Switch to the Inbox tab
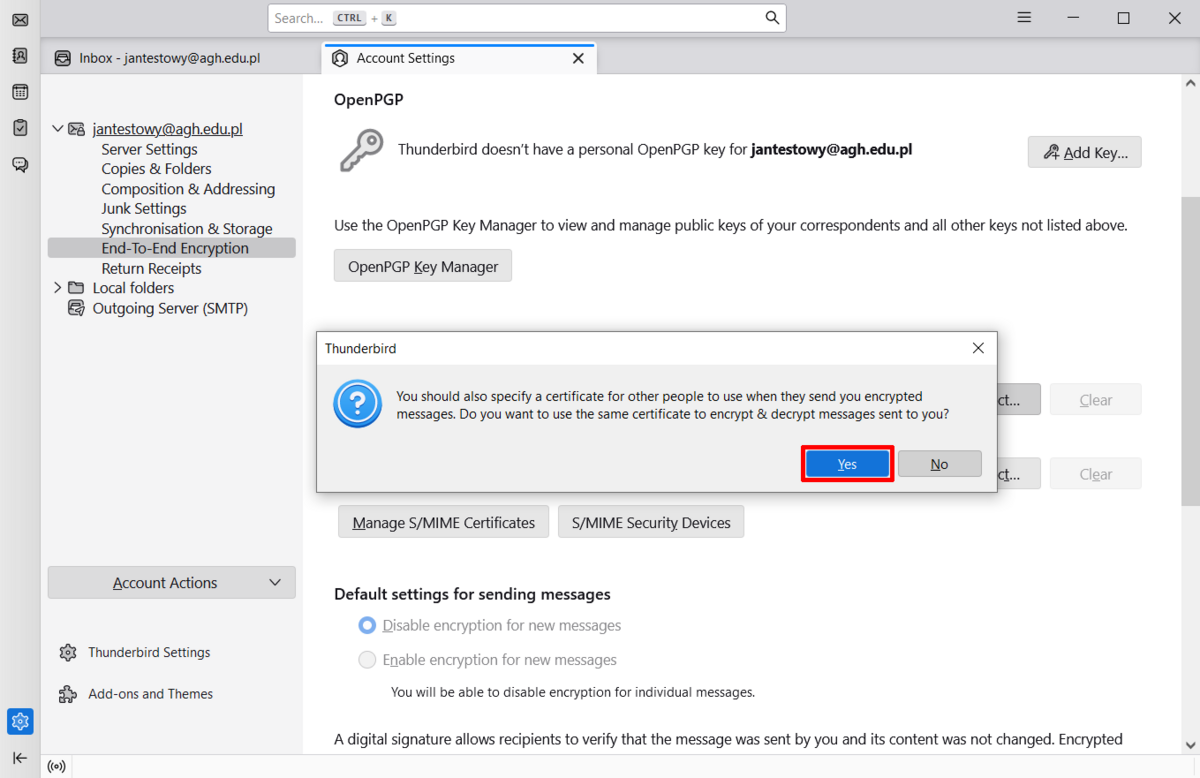 coord(170,58)
